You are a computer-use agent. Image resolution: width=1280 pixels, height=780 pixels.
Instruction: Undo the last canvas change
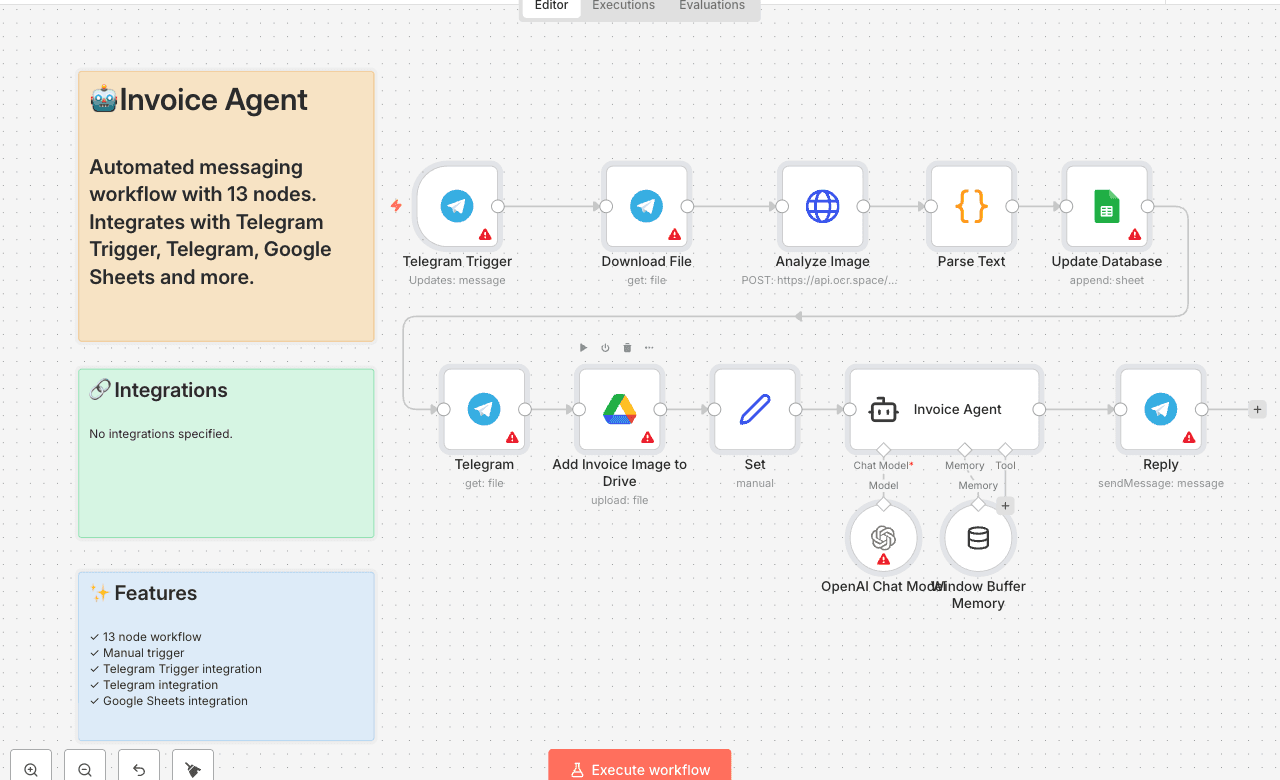(138, 766)
